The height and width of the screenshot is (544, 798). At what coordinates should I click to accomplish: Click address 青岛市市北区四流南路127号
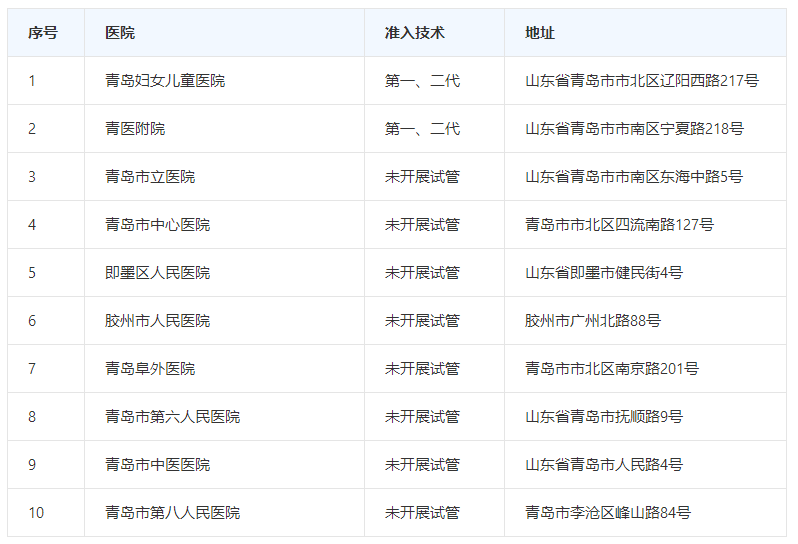tap(619, 225)
